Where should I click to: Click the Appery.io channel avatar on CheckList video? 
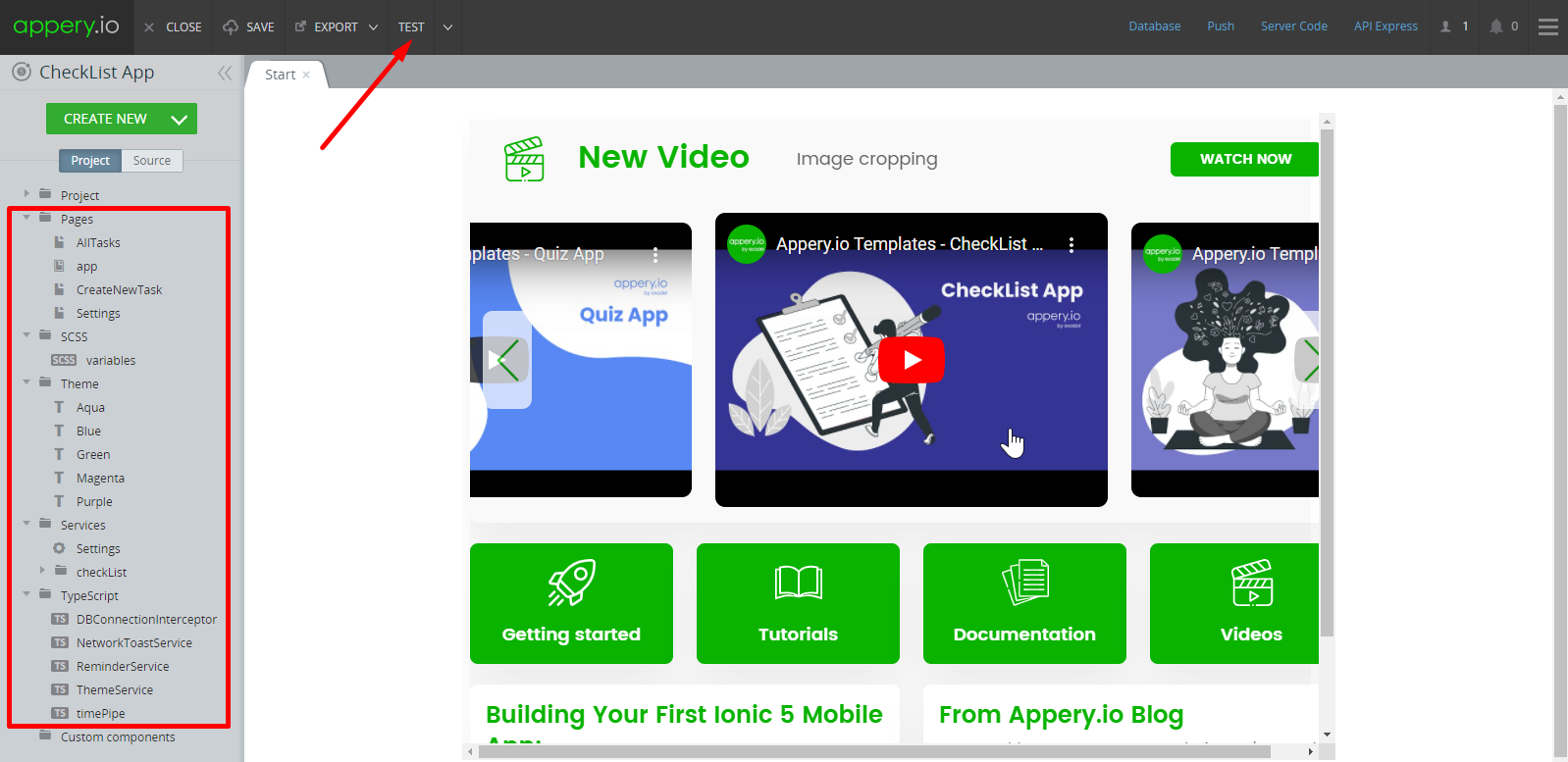point(747,244)
